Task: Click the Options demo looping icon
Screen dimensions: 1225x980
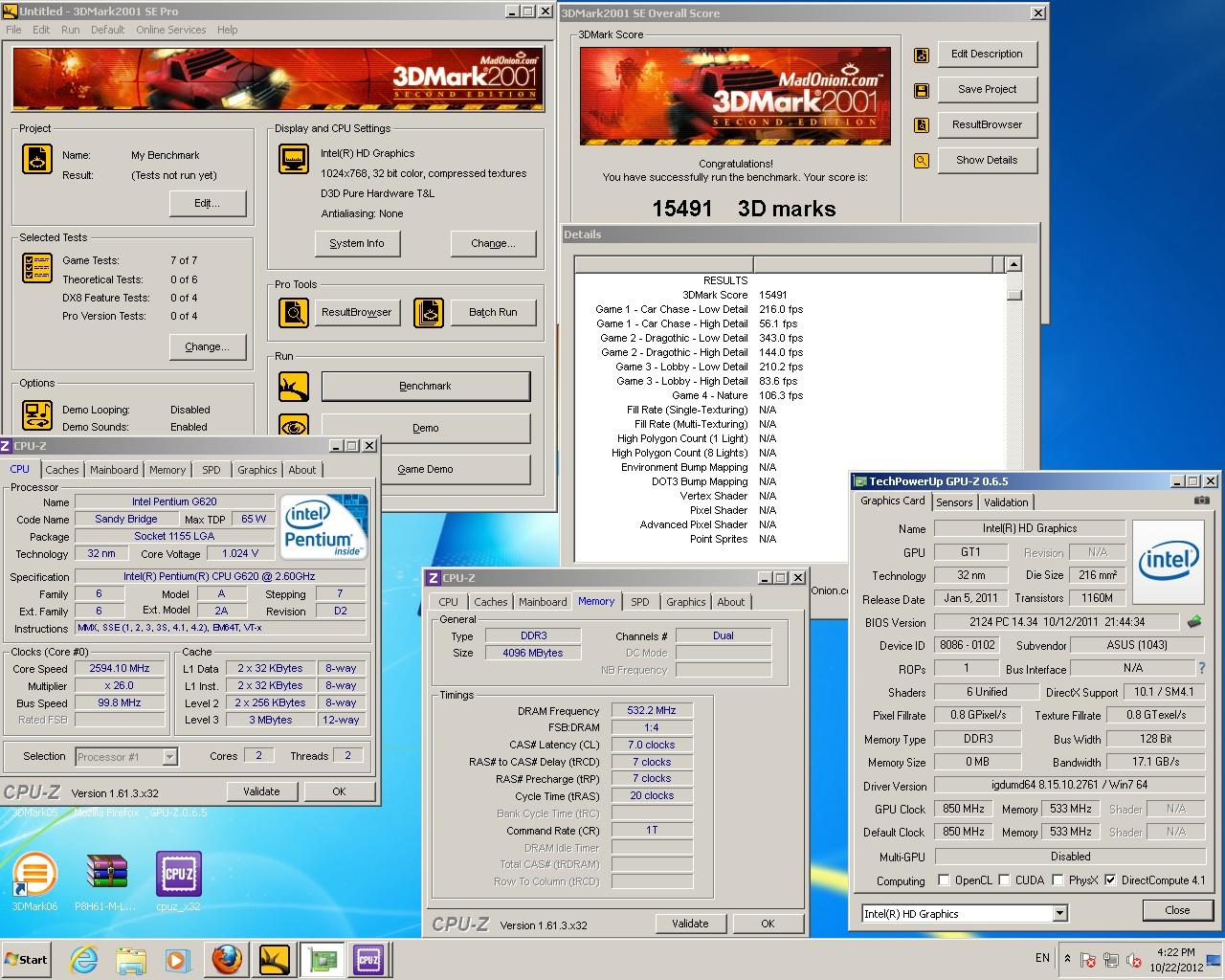Action: click(x=37, y=415)
